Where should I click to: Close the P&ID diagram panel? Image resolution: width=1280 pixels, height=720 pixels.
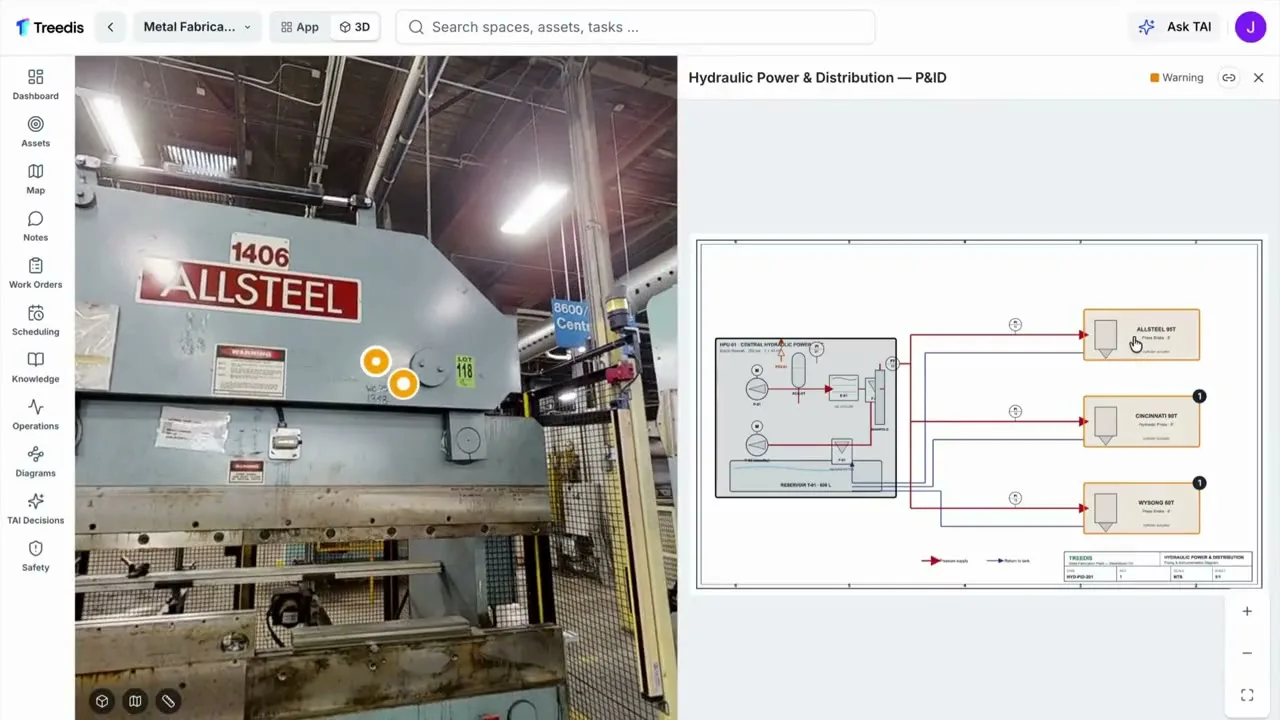click(x=1258, y=77)
